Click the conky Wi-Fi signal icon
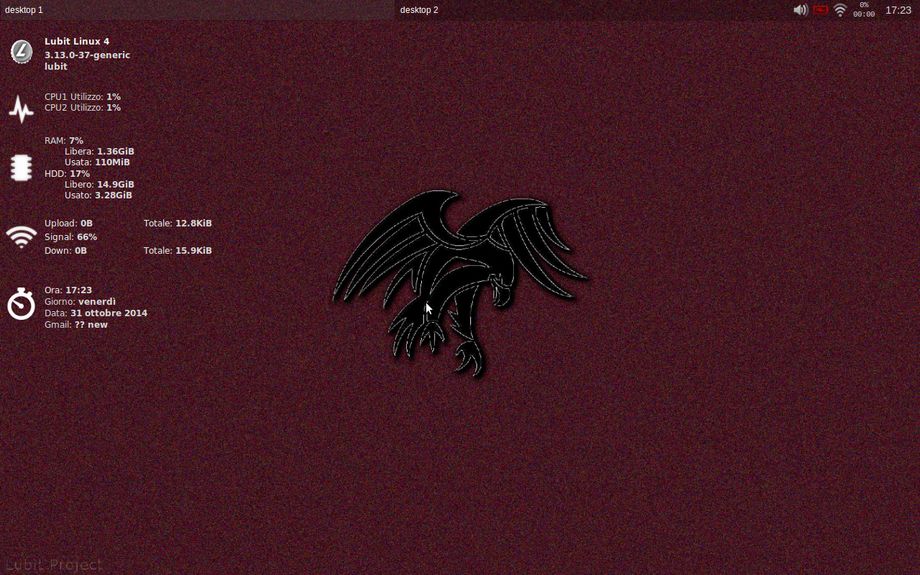Image resolution: width=920 pixels, height=575 pixels. [x=21, y=238]
